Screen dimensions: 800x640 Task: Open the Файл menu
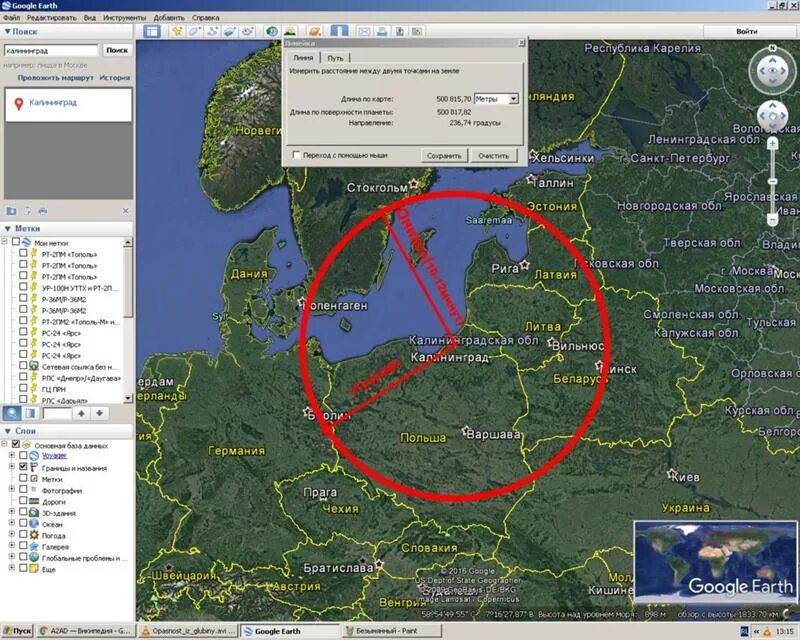(x=11, y=17)
